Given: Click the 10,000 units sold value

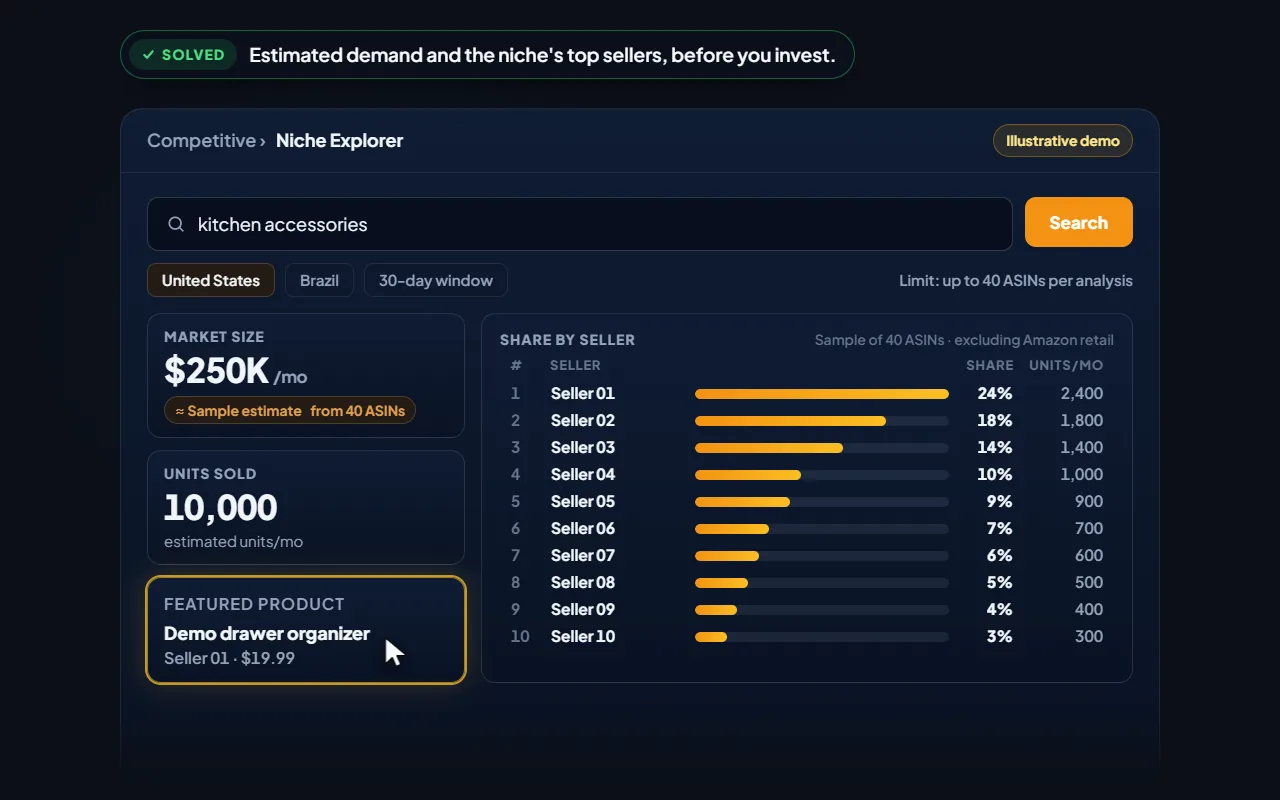Looking at the screenshot, I should click(221, 508).
